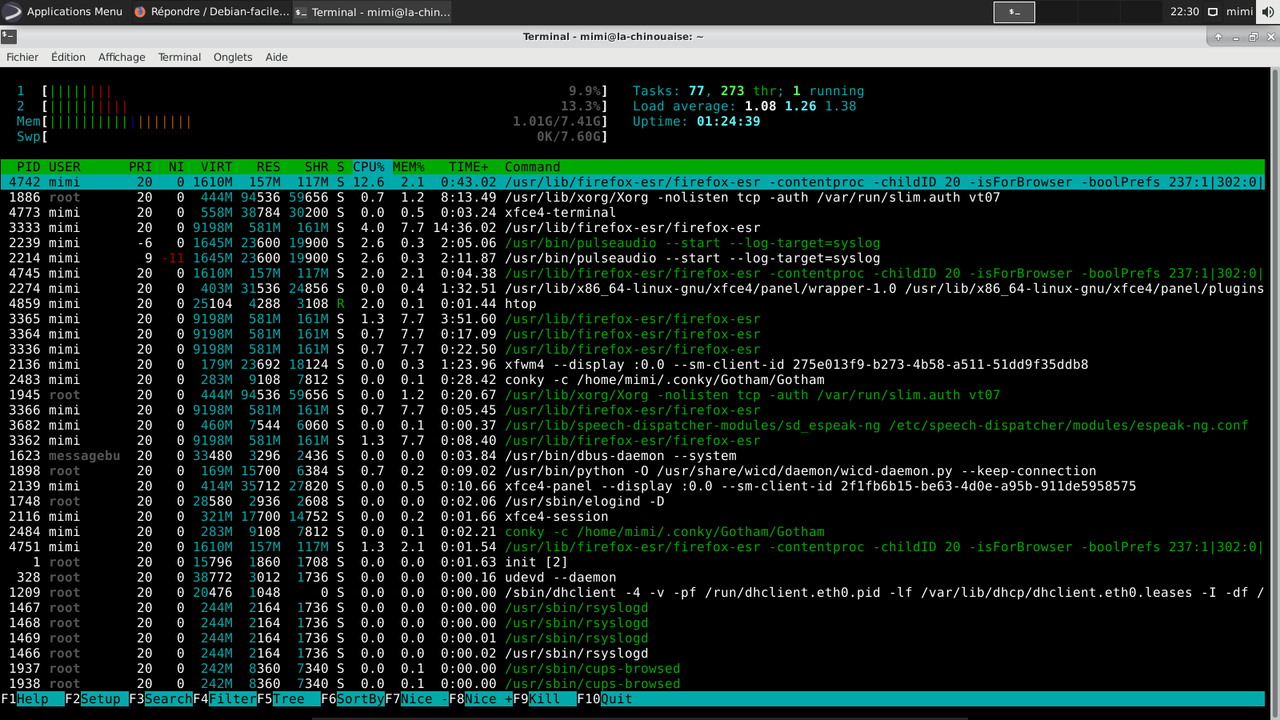This screenshot has height=720, width=1280.
Task: Sort by the TIME+ column header
Action: pos(469,167)
